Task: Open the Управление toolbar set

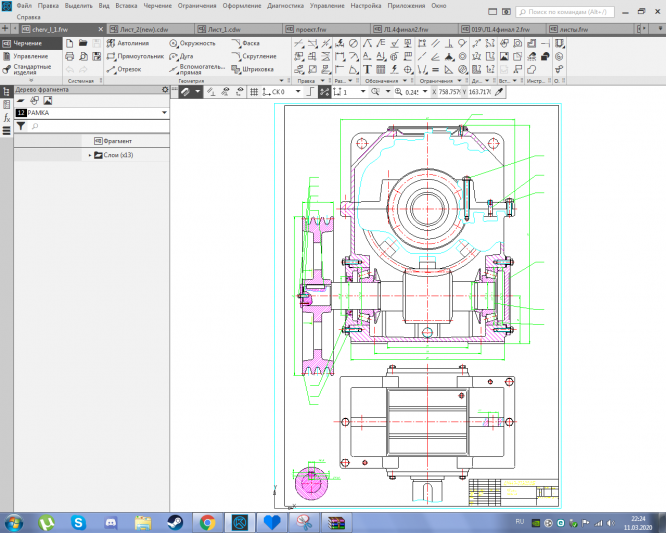Action: pyautogui.click(x=29, y=57)
